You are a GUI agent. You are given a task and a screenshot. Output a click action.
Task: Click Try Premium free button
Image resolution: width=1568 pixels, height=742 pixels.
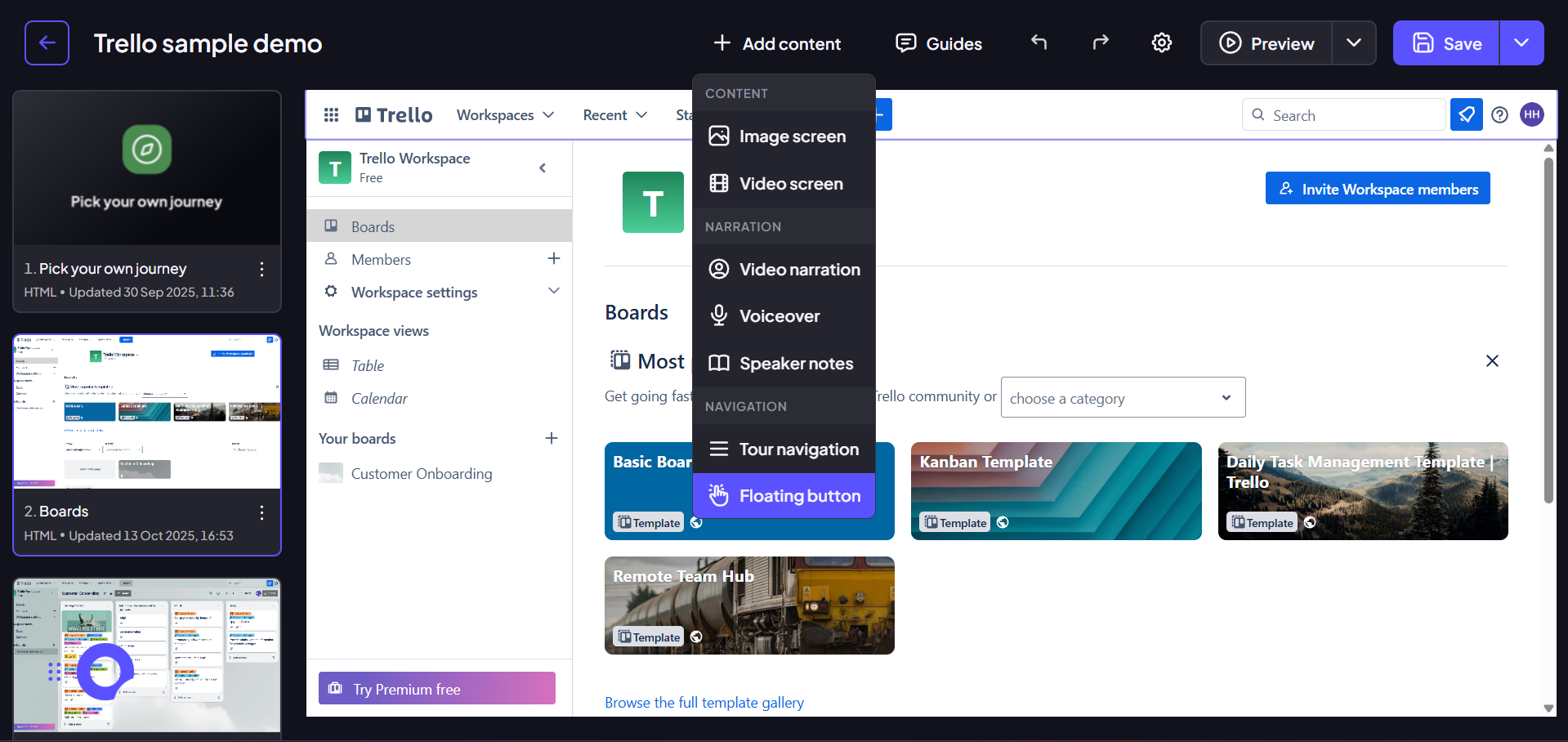(437, 688)
